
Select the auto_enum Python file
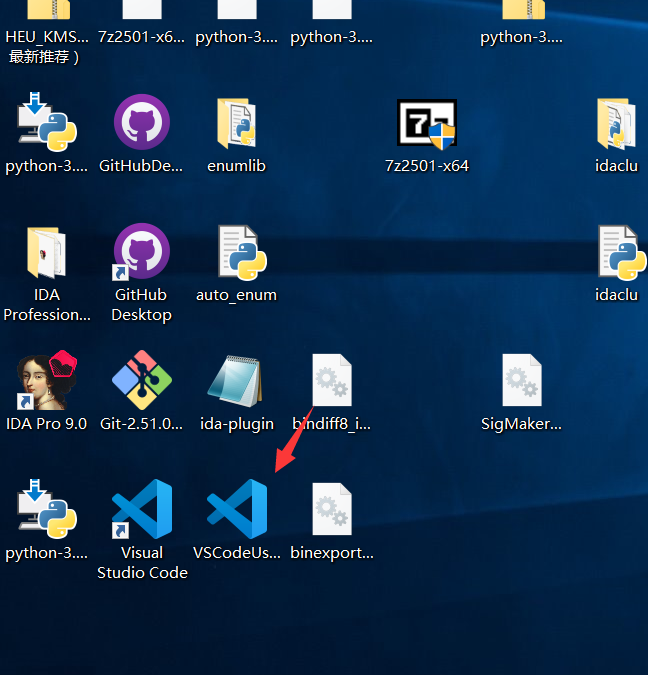point(242,253)
